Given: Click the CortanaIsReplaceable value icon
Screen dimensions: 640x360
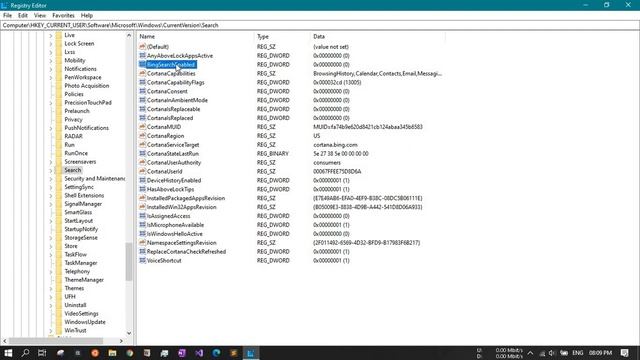Looking at the screenshot, I should point(142,109).
